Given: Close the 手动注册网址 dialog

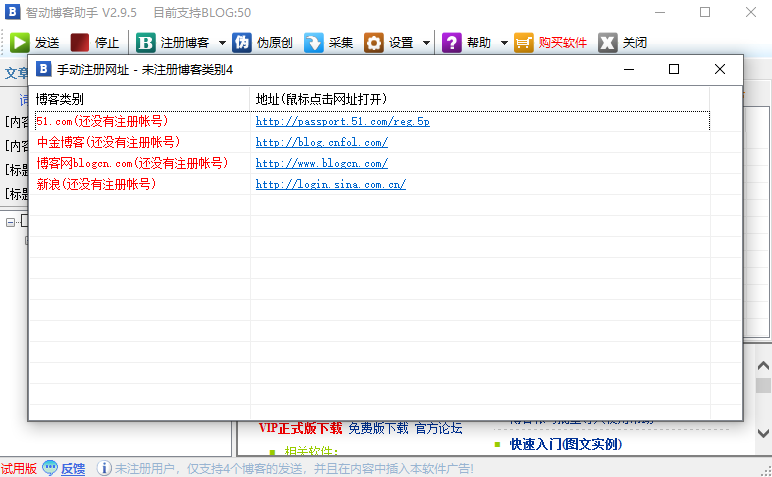Looking at the screenshot, I should click(x=720, y=69).
